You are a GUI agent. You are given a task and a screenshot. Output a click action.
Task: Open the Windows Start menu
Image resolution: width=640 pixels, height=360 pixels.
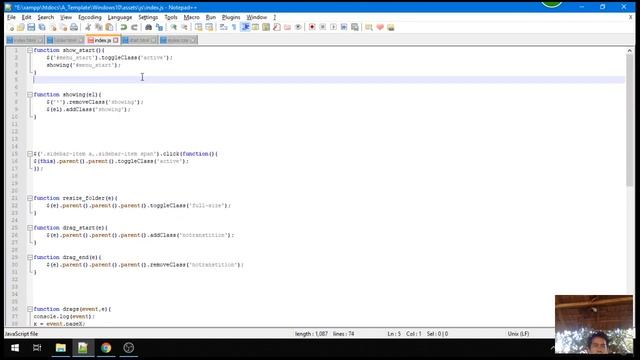(x=15, y=348)
